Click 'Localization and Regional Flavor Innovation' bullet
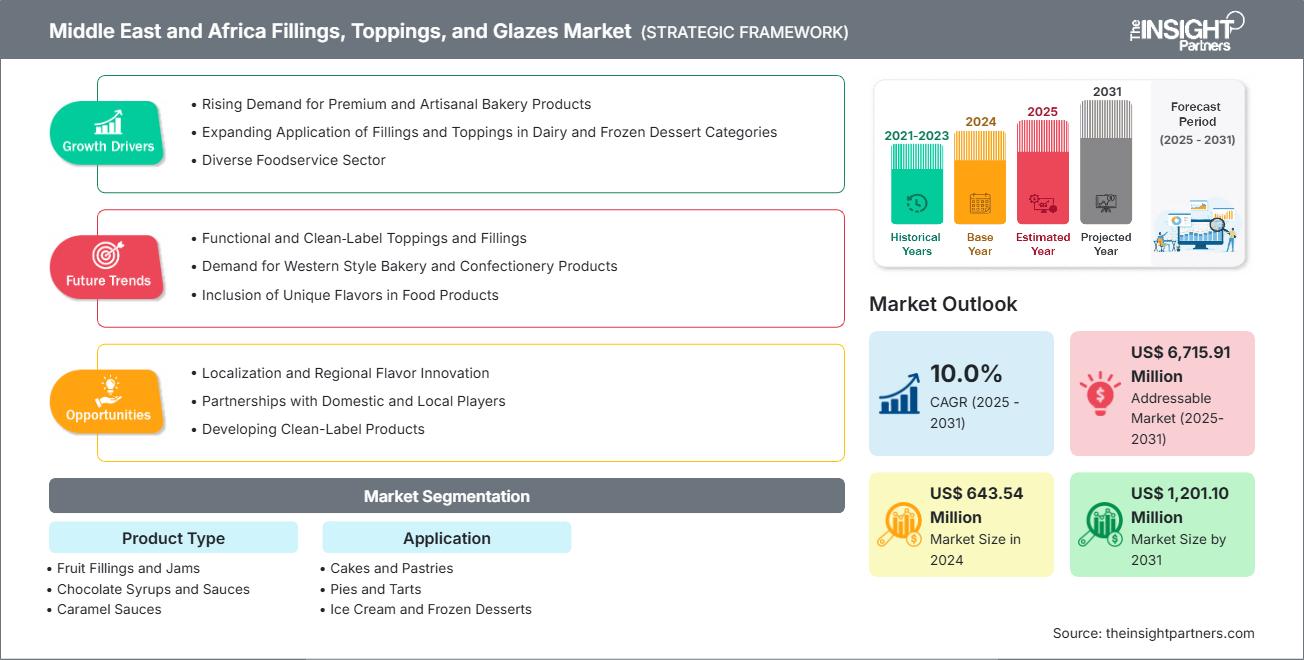This screenshot has width=1304, height=660. (x=345, y=373)
